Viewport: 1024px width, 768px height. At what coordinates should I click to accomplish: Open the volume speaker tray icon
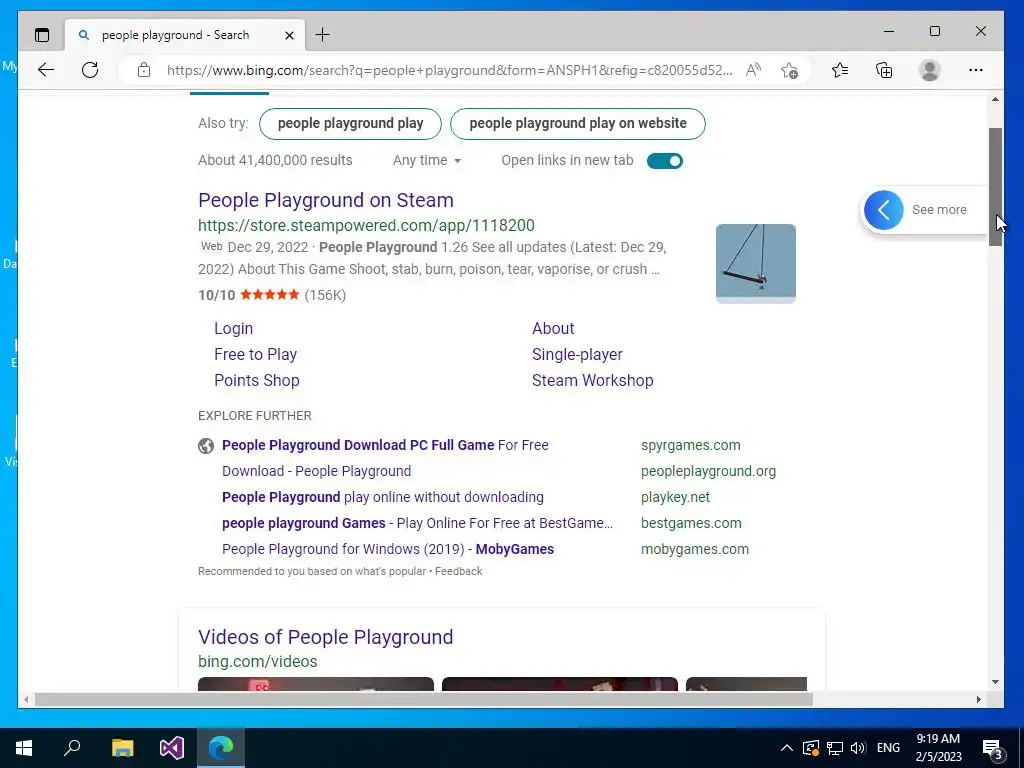tap(858, 748)
